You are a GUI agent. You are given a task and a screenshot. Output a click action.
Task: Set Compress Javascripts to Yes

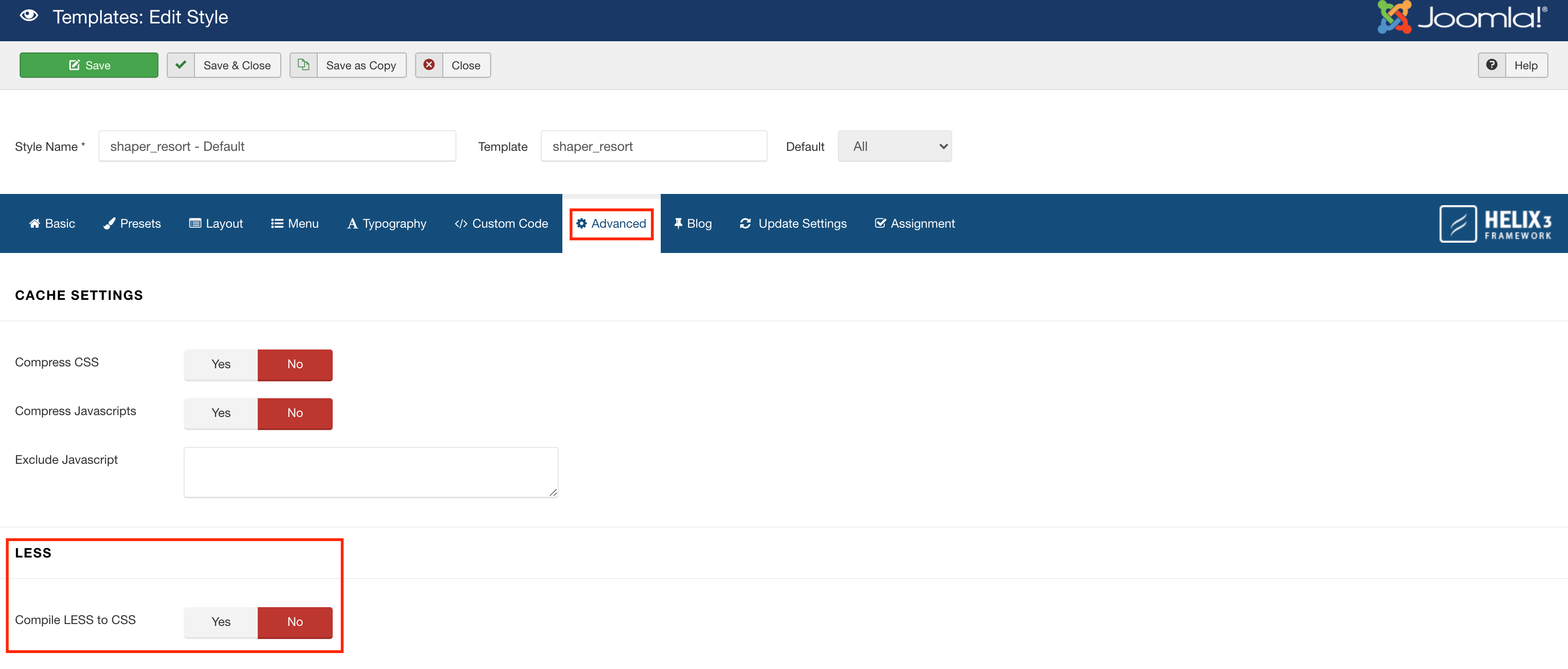tap(220, 413)
